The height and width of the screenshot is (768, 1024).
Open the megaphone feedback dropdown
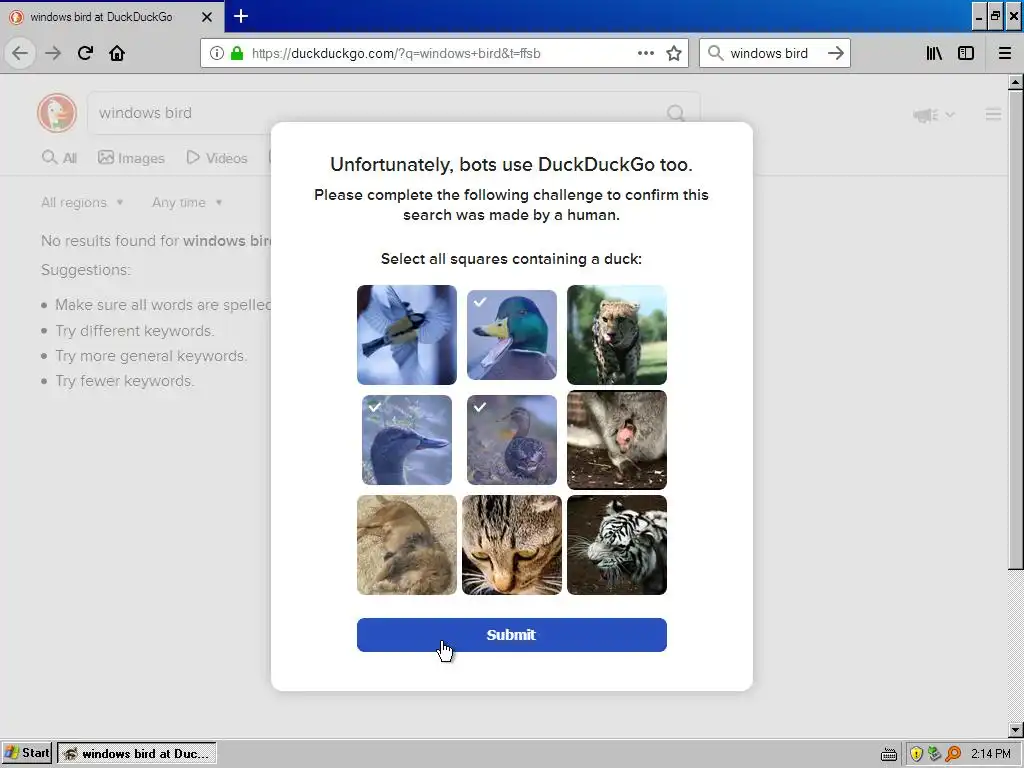tap(934, 115)
